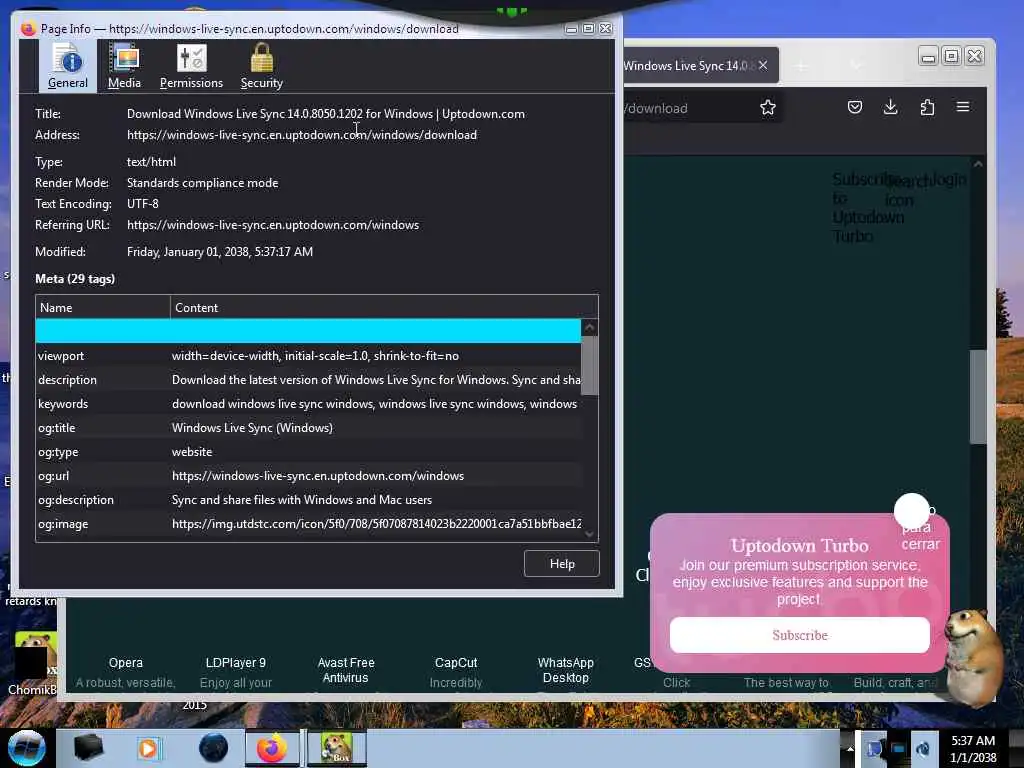This screenshot has height=768, width=1024.
Task: Open a new tab with plus button
Action: point(801,65)
